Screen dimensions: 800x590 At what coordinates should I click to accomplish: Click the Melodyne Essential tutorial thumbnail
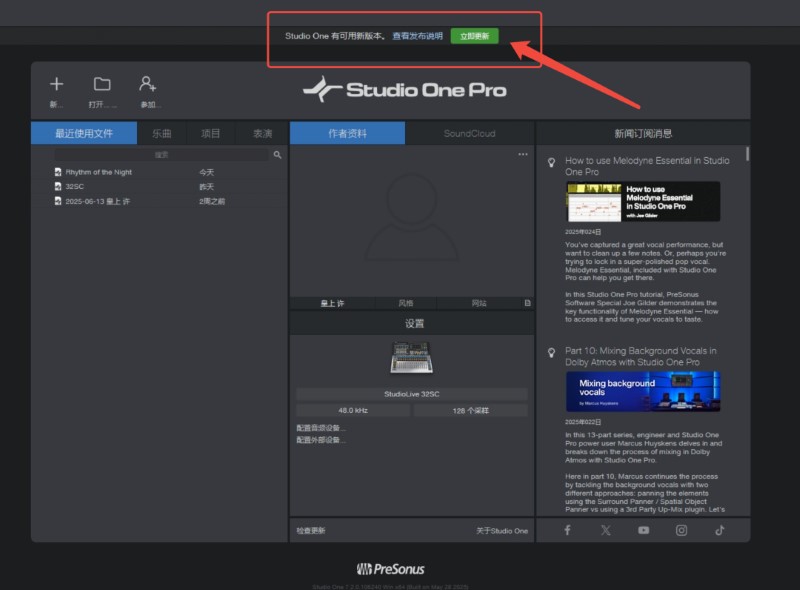(x=643, y=202)
